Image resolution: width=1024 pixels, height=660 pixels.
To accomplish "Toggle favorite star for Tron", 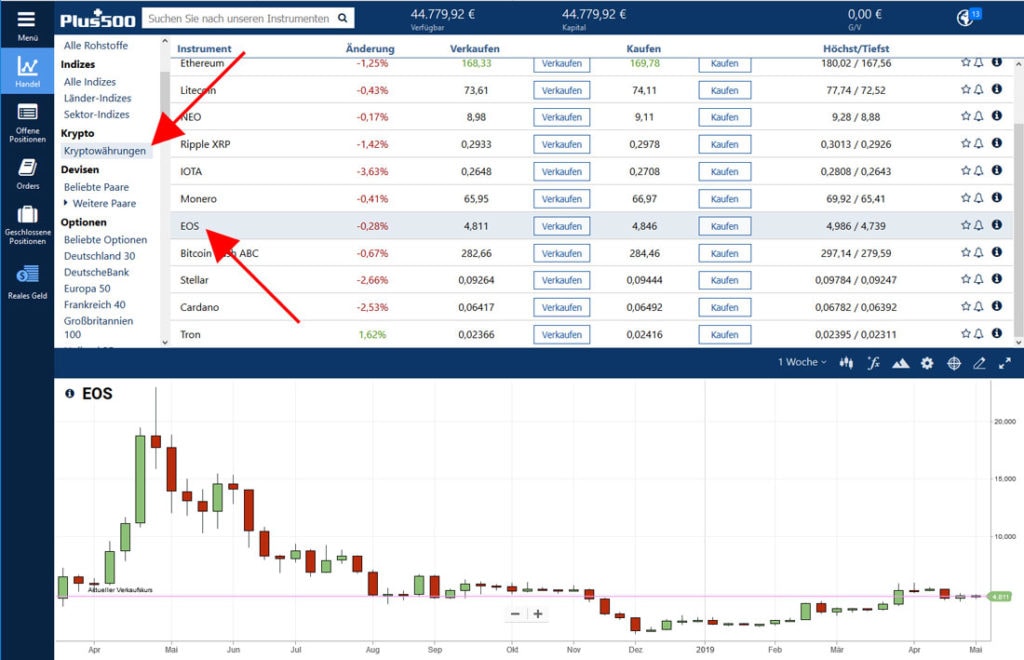I will tap(965, 334).
